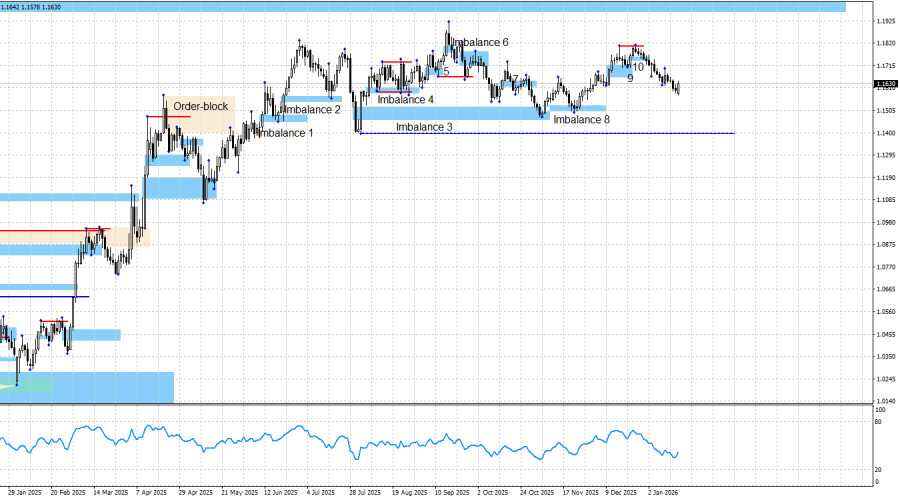This screenshot has width=900, height=500.
Task: Select the Imbalance 4 label
Action: tap(405, 100)
